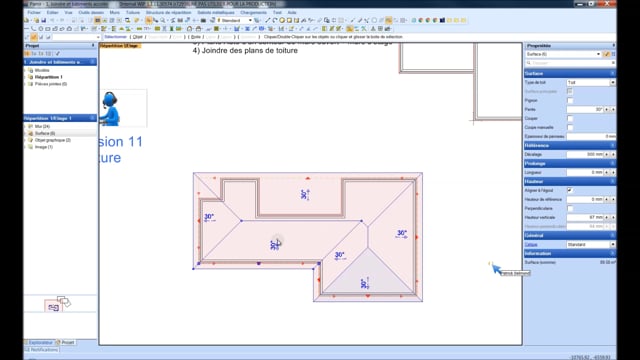
Task: Click the Hauteur verticale value field
Action: coord(585,218)
